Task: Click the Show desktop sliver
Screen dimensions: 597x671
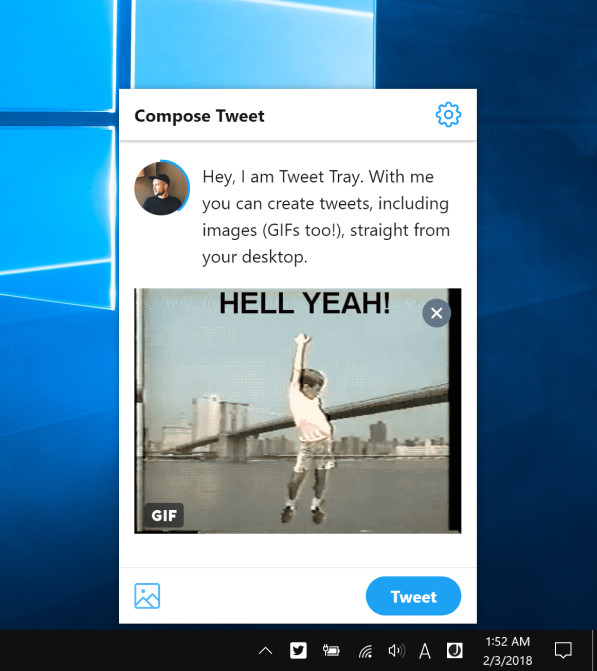Action: pos(594,650)
